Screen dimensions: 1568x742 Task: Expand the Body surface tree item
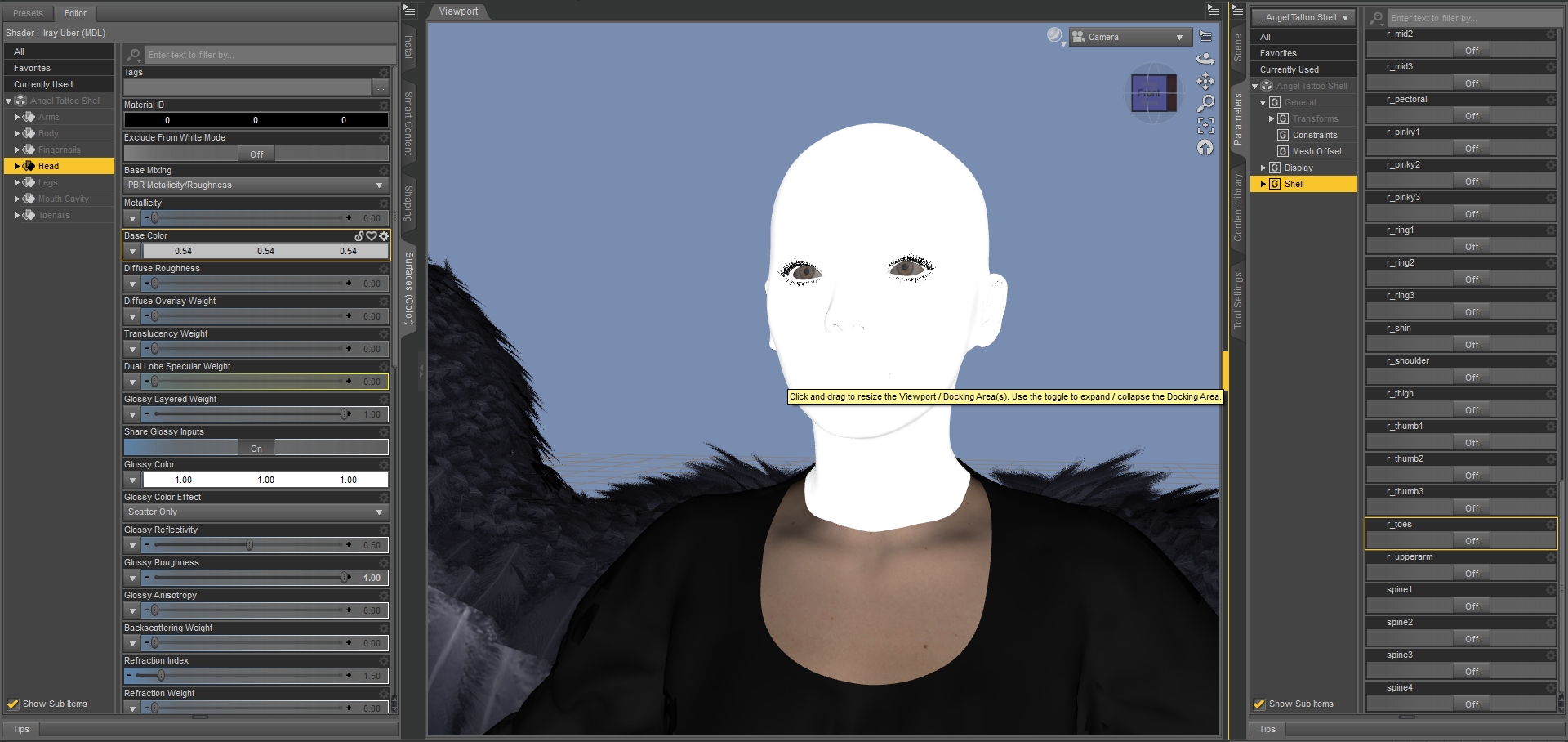[17, 133]
